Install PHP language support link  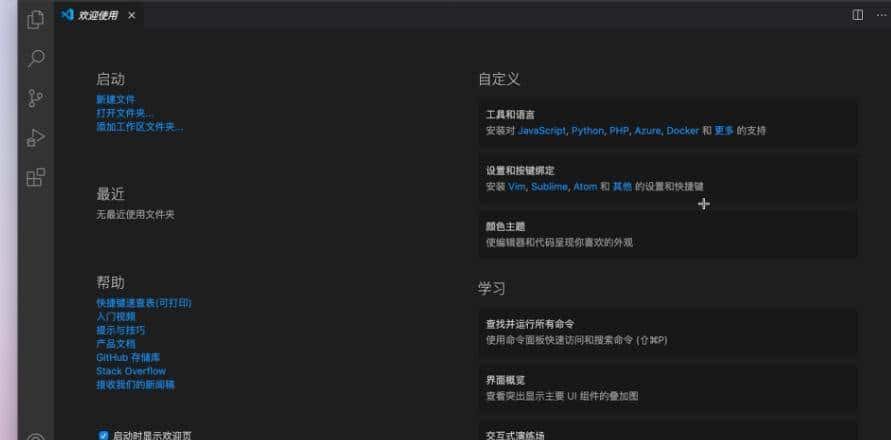pyautogui.click(x=619, y=131)
